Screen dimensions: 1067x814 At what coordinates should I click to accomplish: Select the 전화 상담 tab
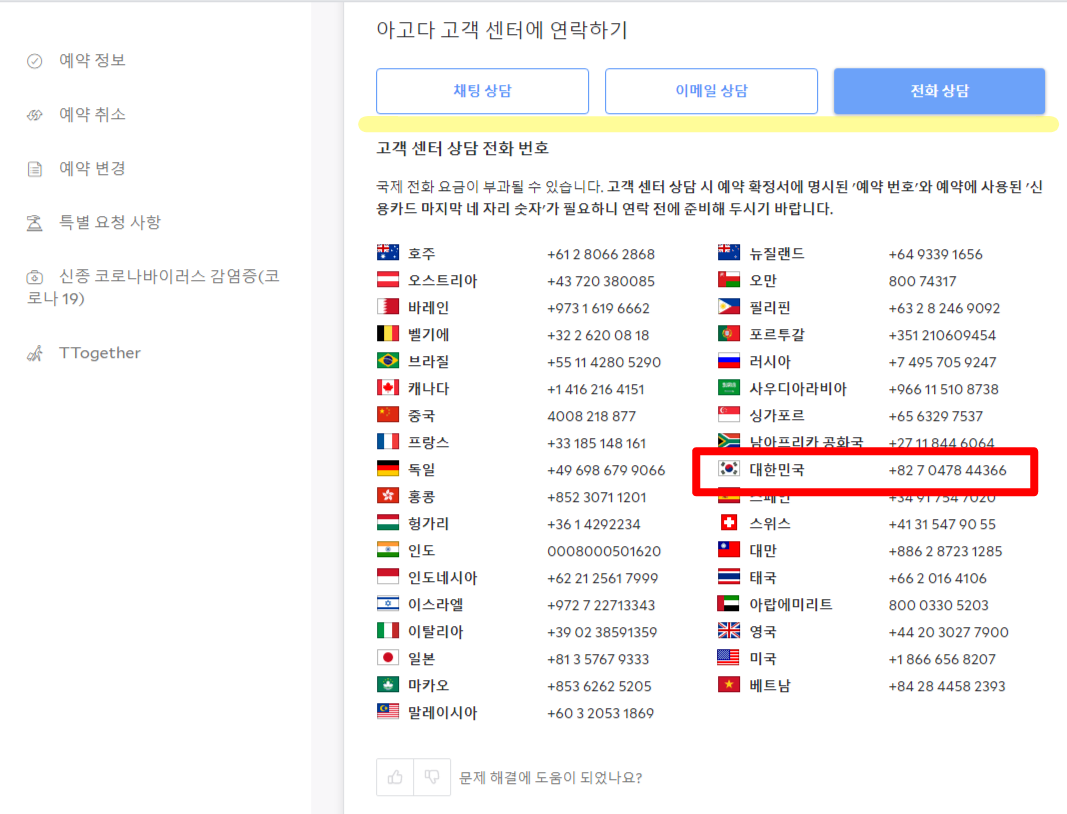pos(939,91)
